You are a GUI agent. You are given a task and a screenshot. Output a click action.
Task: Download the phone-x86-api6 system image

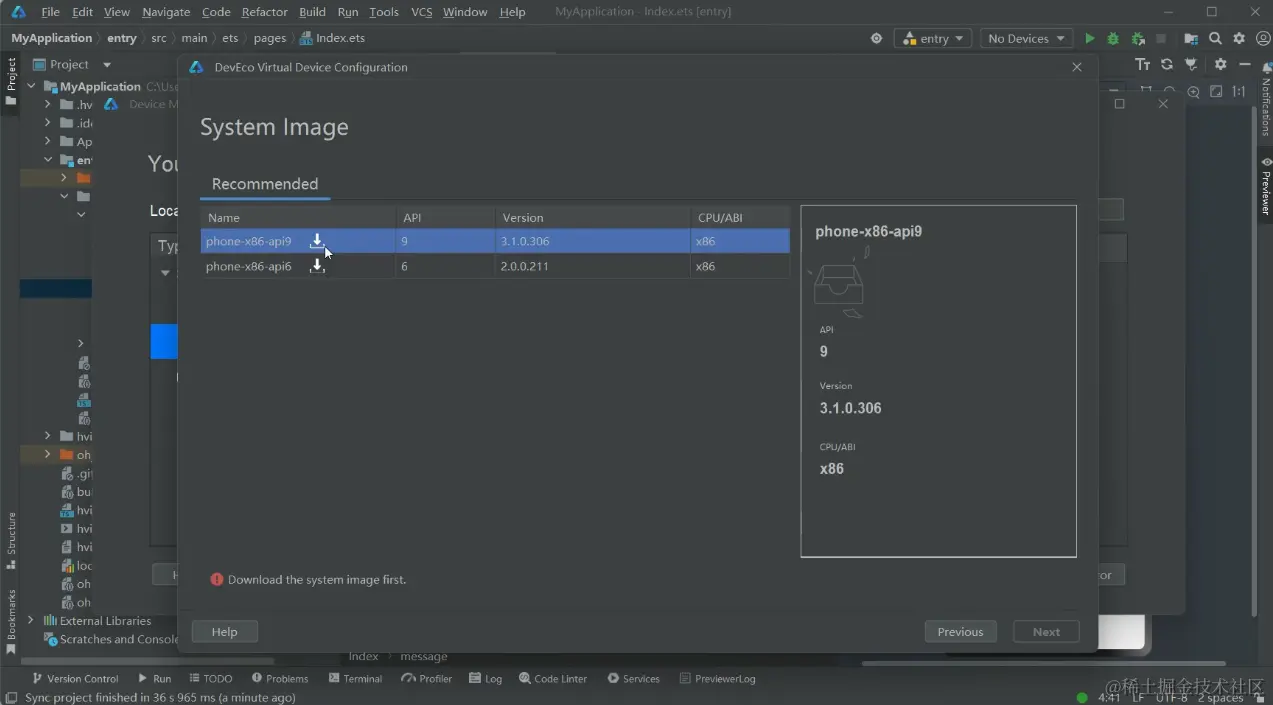317,266
